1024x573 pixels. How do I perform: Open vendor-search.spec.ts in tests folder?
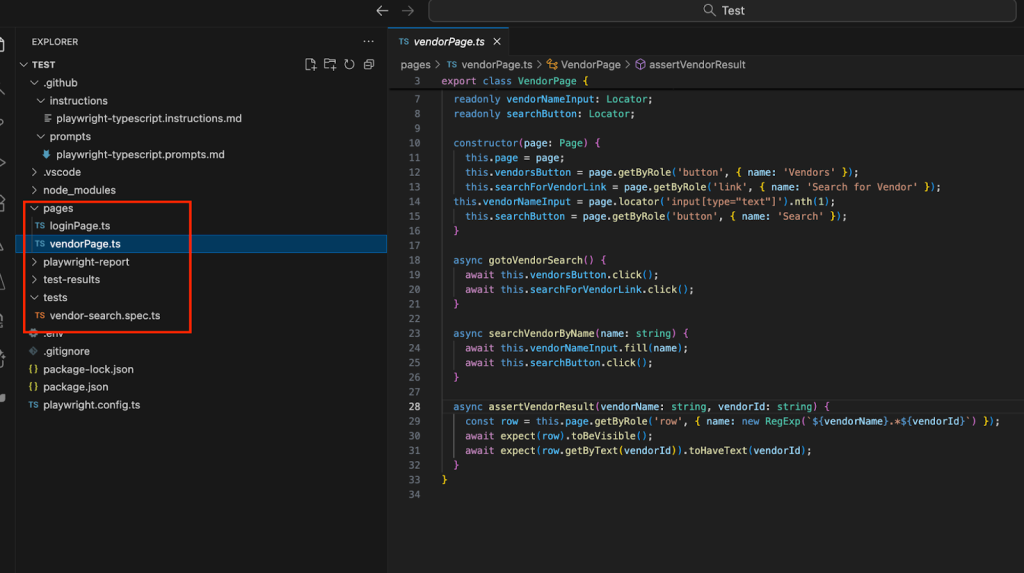(104, 316)
